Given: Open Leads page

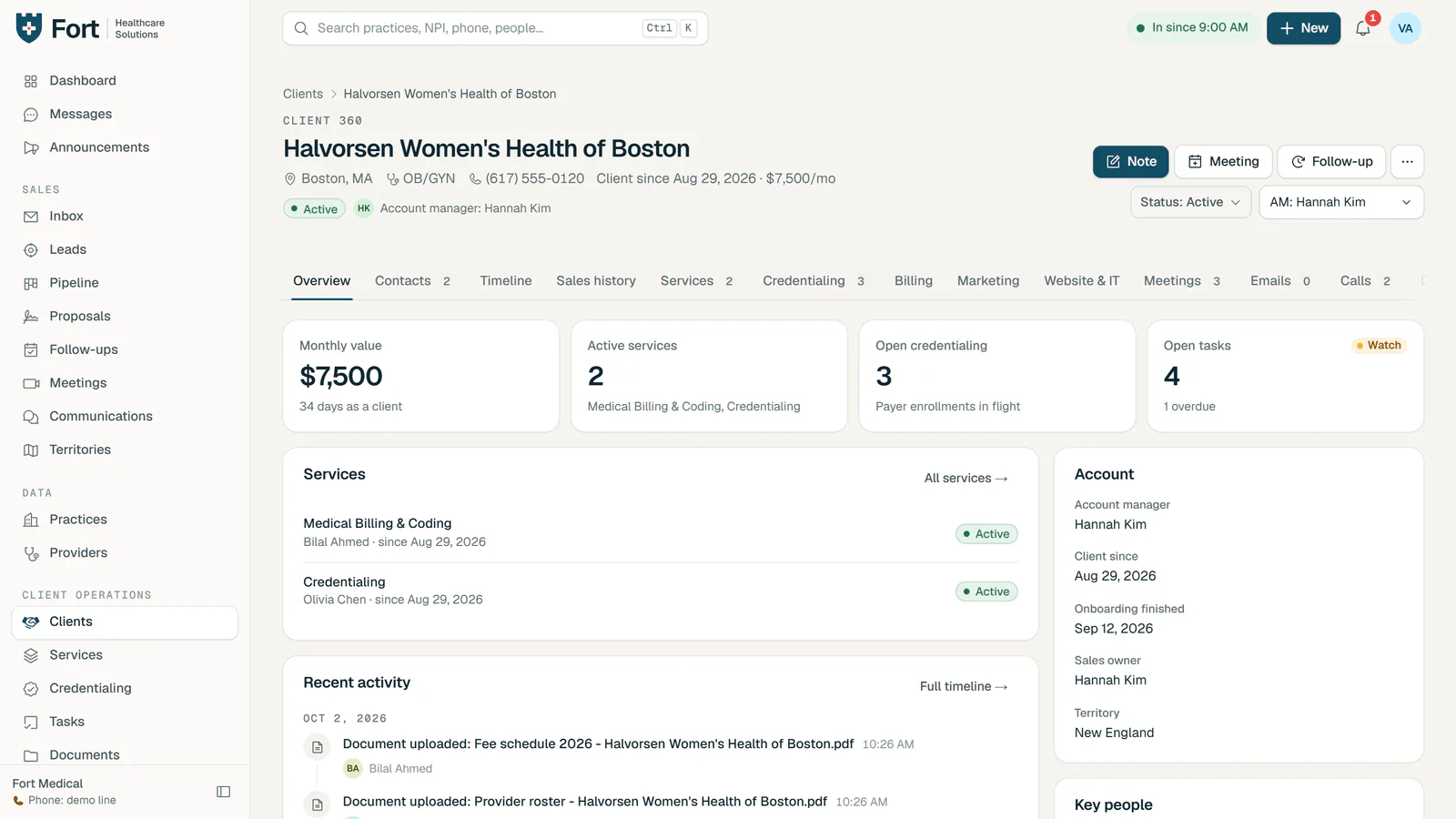Looking at the screenshot, I should [125, 249].
